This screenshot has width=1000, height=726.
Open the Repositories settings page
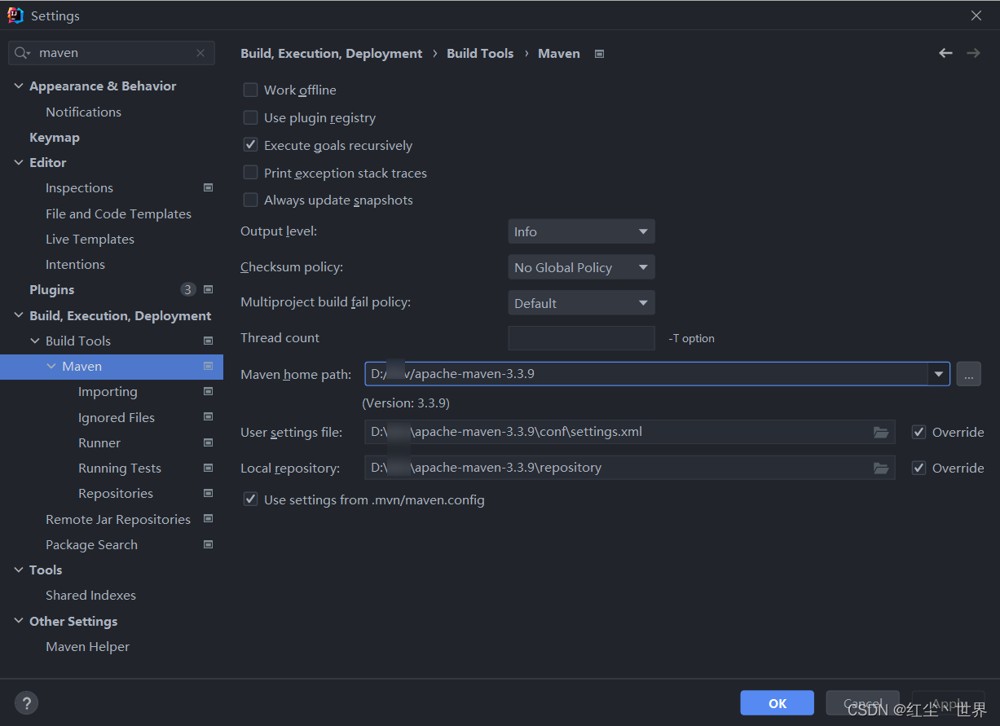coord(116,494)
